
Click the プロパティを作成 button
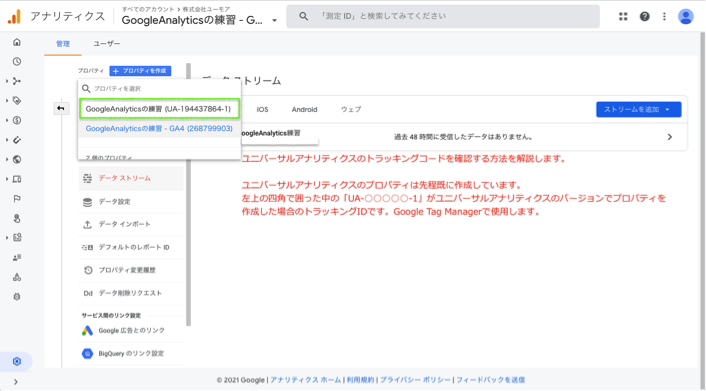pos(140,71)
